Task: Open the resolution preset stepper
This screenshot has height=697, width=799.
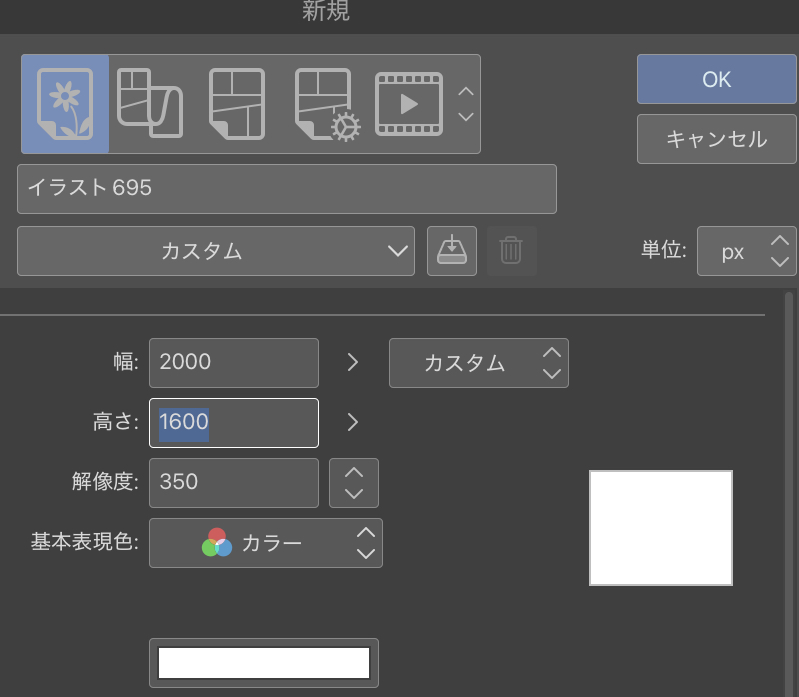Action: coord(353,483)
